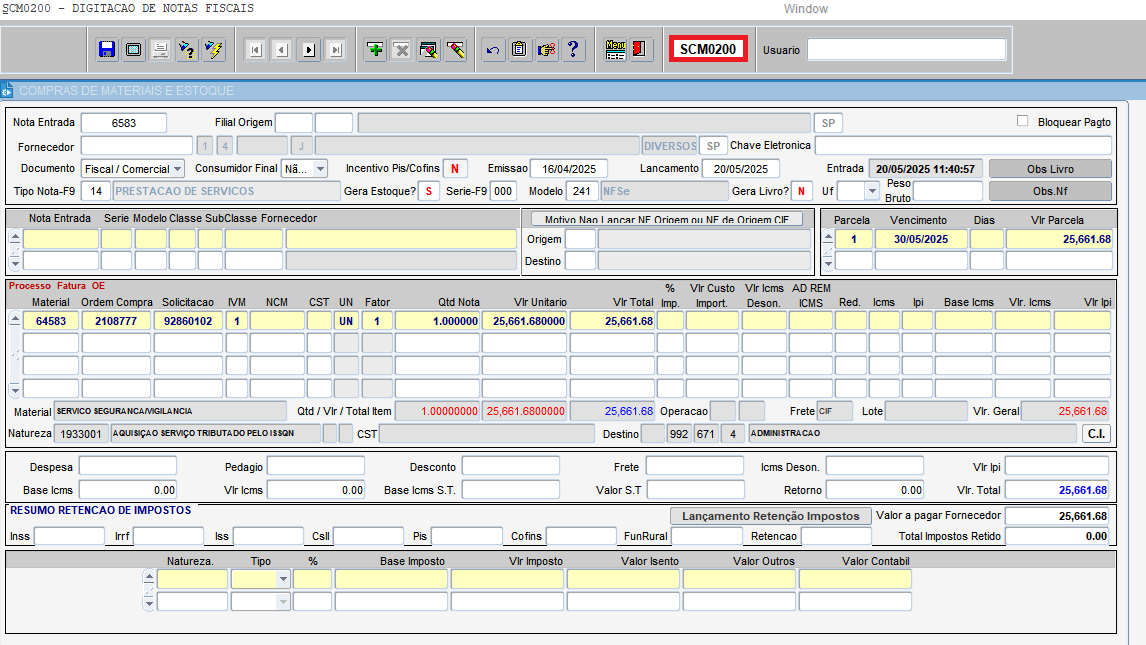Open the Consumidor Final dropdown
The height and width of the screenshot is (645, 1146).
coord(320,169)
